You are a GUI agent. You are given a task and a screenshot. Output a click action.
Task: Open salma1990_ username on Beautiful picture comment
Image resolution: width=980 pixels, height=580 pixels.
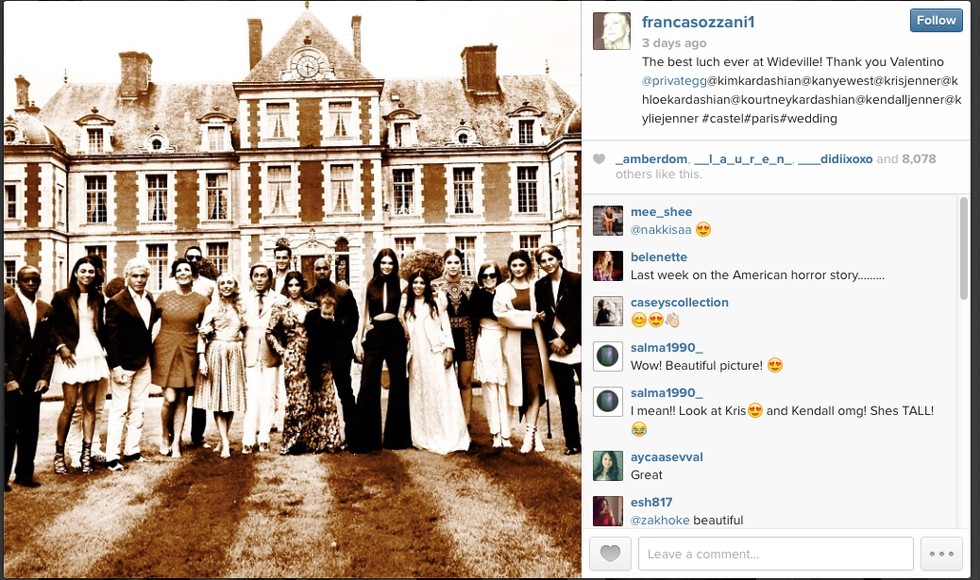tap(666, 348)
